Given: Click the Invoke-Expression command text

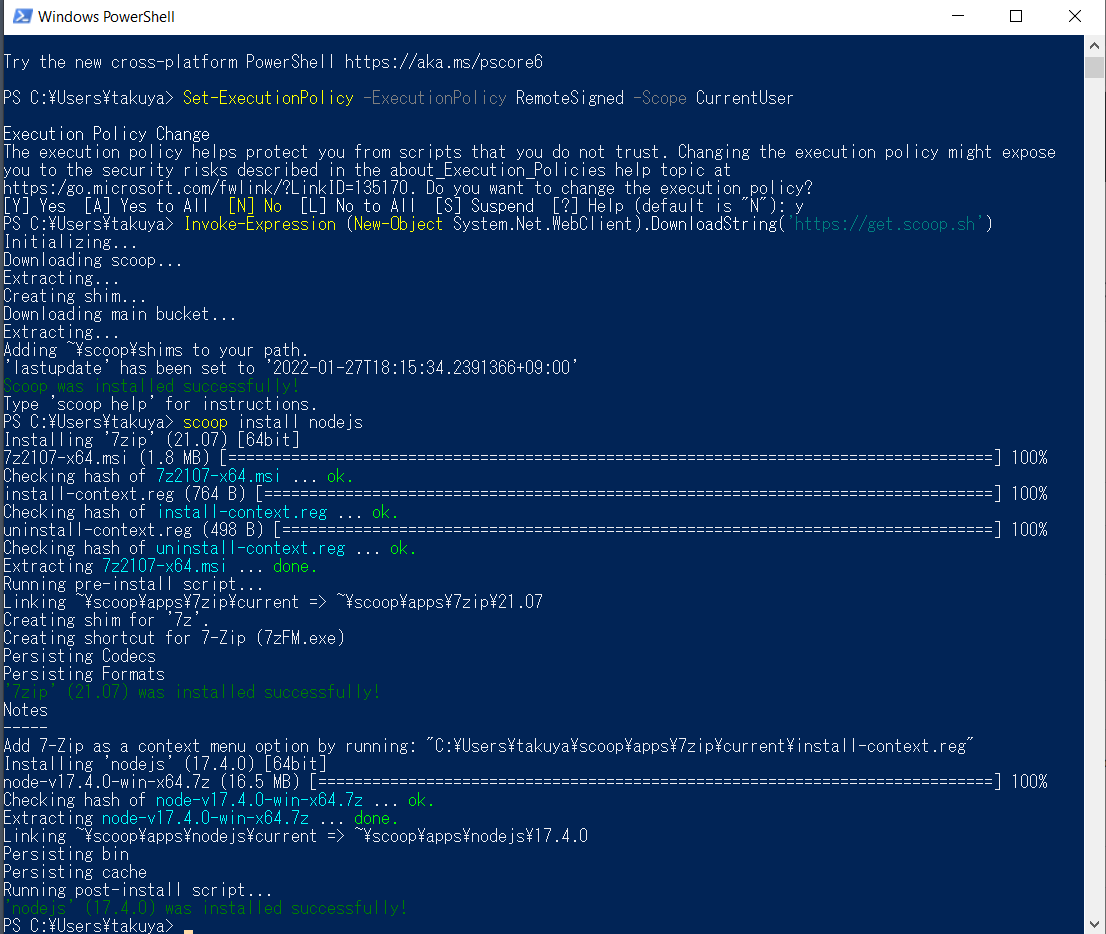Looking at the screenshot, I should click(x=260, y=224).
